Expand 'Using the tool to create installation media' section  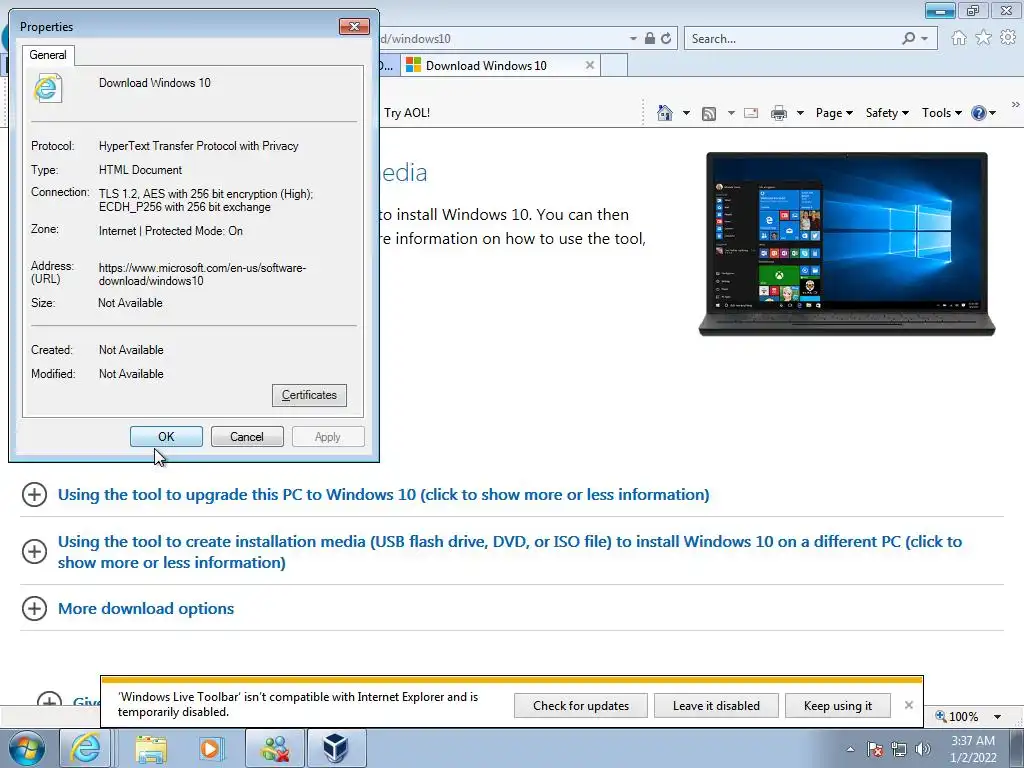click(x=34, y=551)
